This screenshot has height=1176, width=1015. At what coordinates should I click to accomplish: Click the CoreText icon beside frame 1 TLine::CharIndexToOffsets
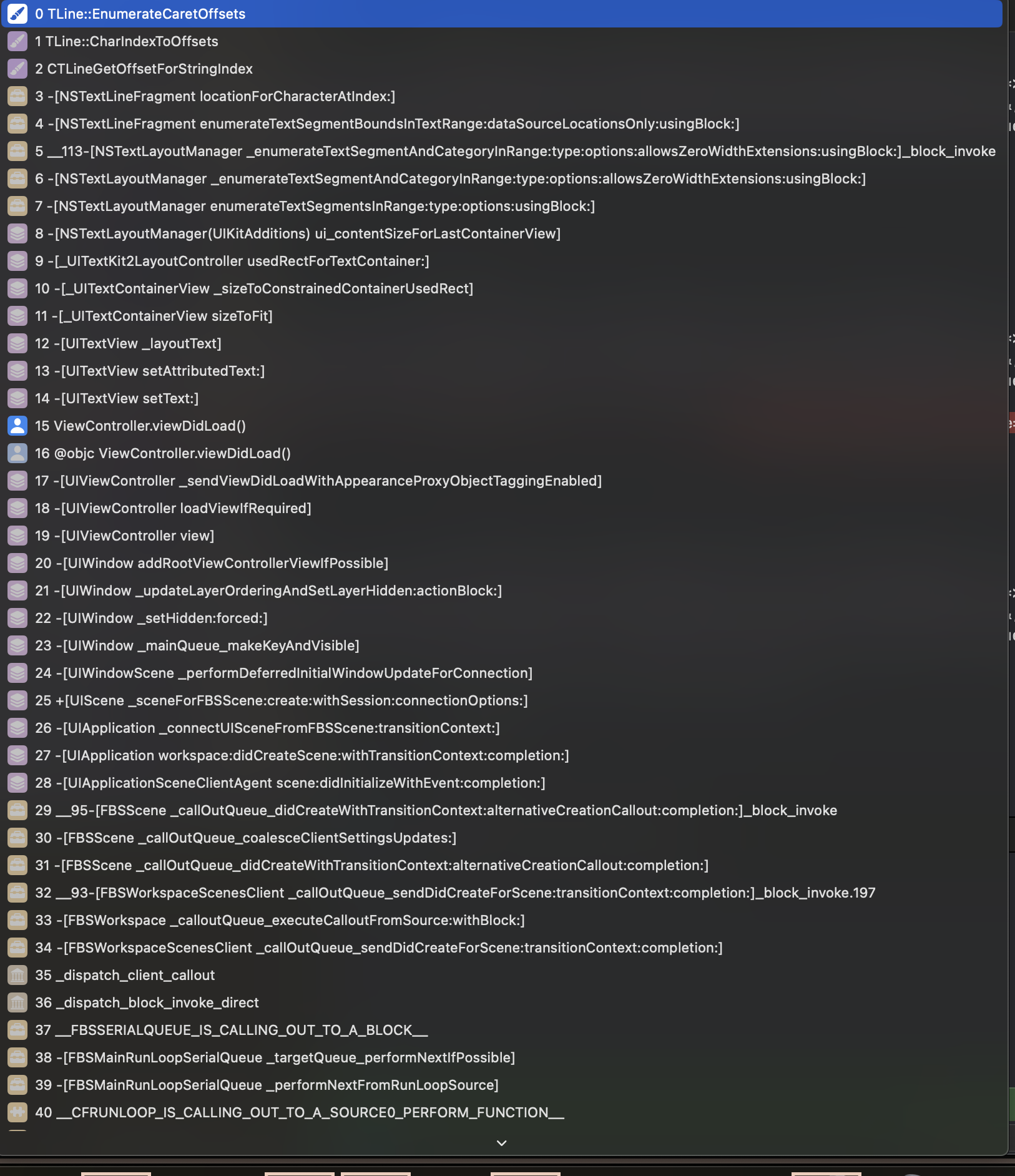coord(17,41)
